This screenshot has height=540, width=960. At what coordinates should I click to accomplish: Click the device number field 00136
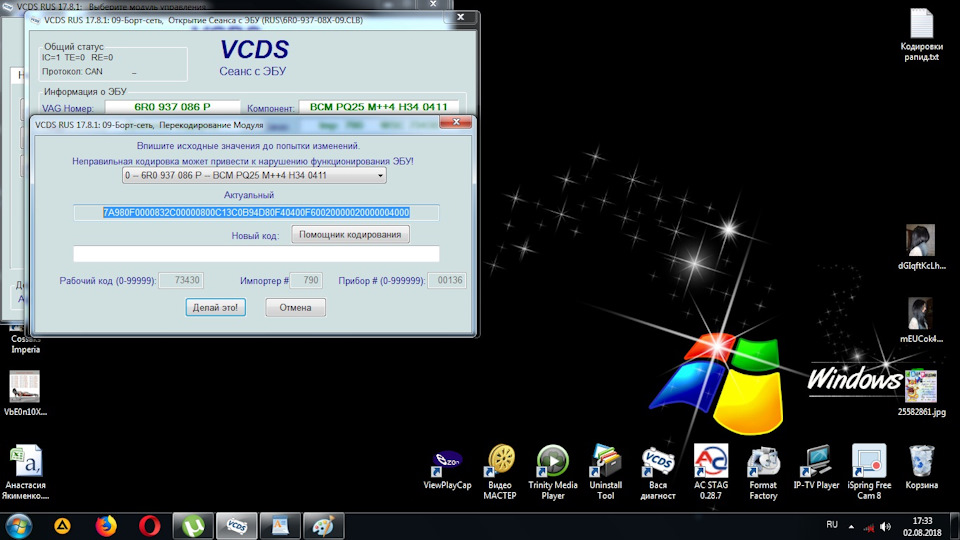pos(447,280)
